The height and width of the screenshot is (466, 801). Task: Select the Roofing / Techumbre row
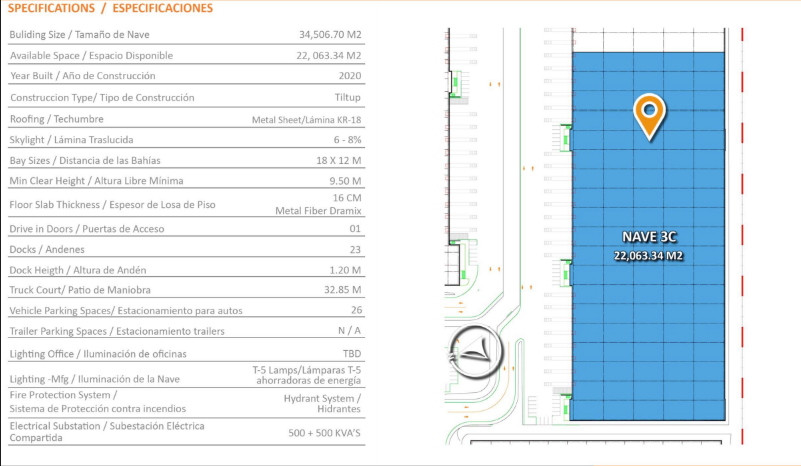point(186,119)
